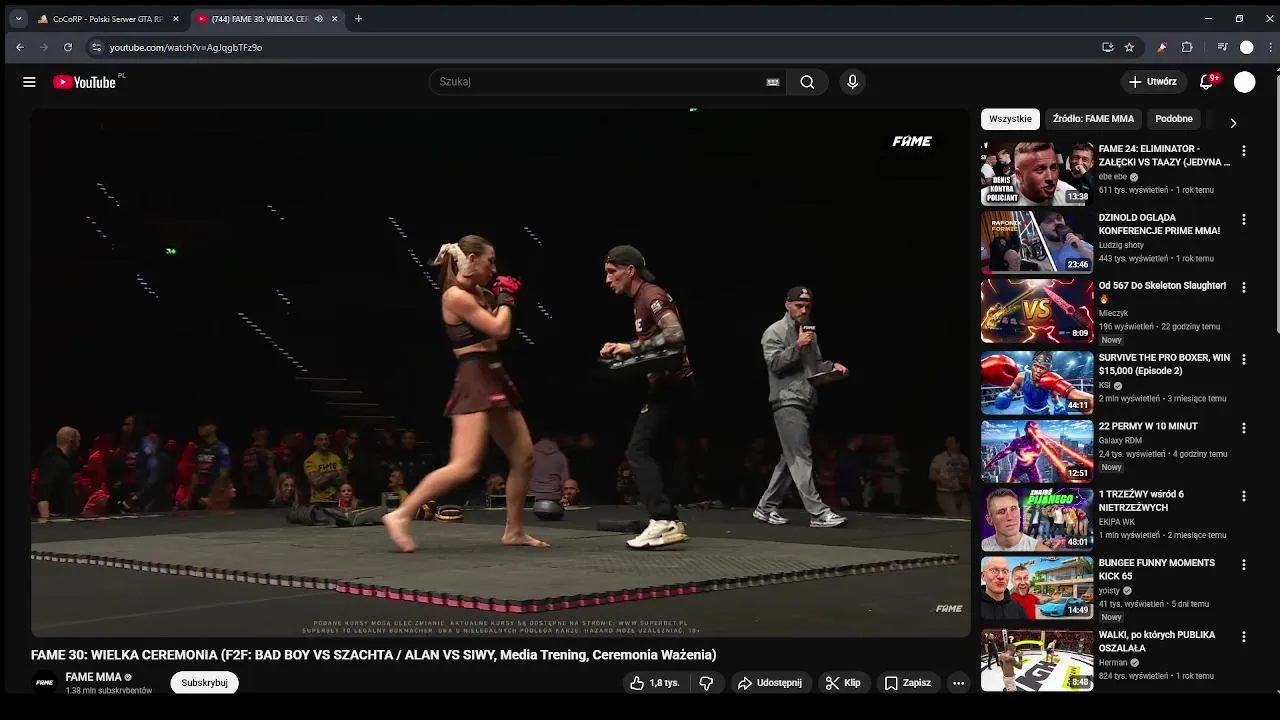Open a new browser tab
Image resolution: width=1280 pixels, height=720 pixels.
click(x=358, y=19)
